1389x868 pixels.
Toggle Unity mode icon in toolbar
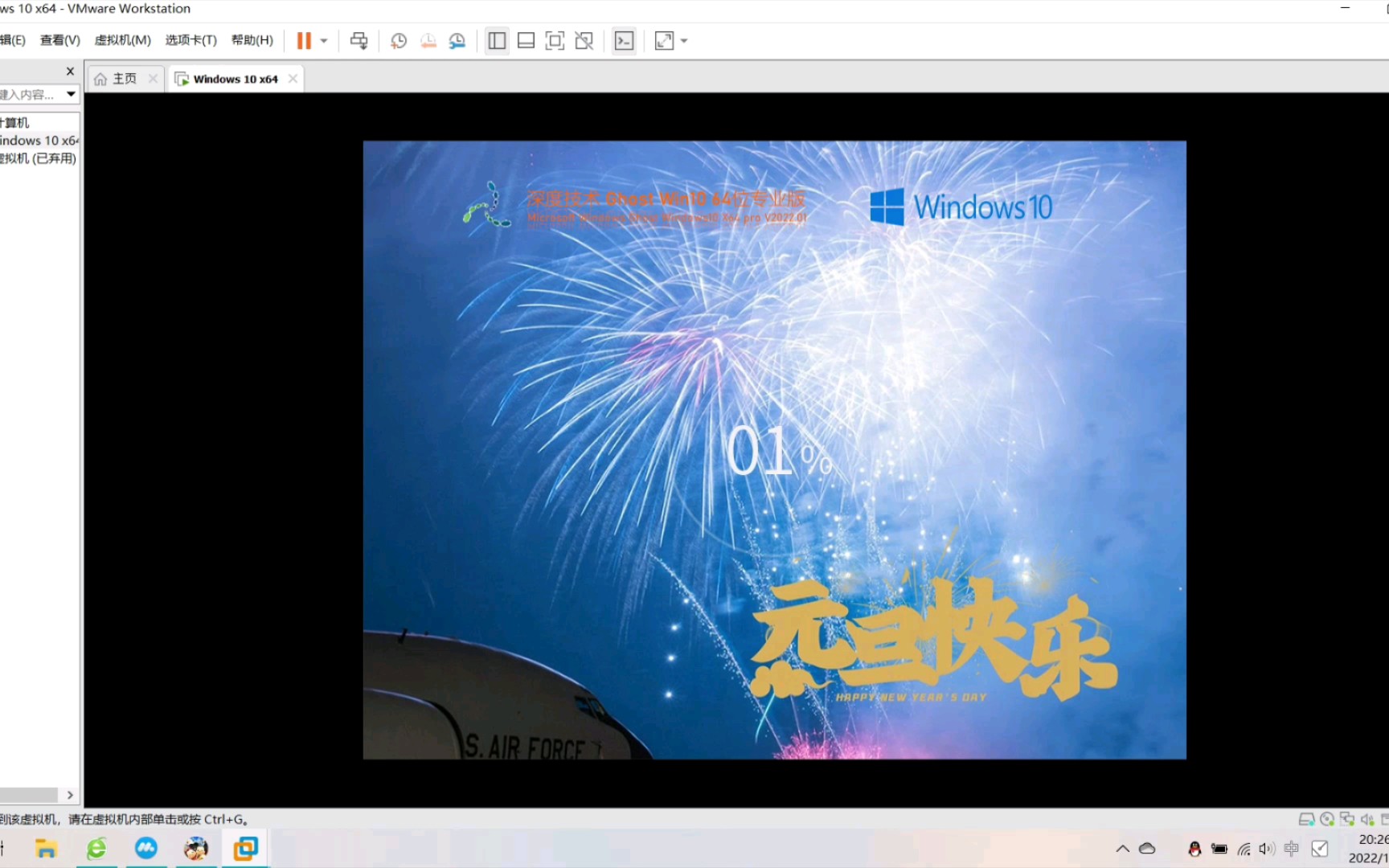point(584,41)
